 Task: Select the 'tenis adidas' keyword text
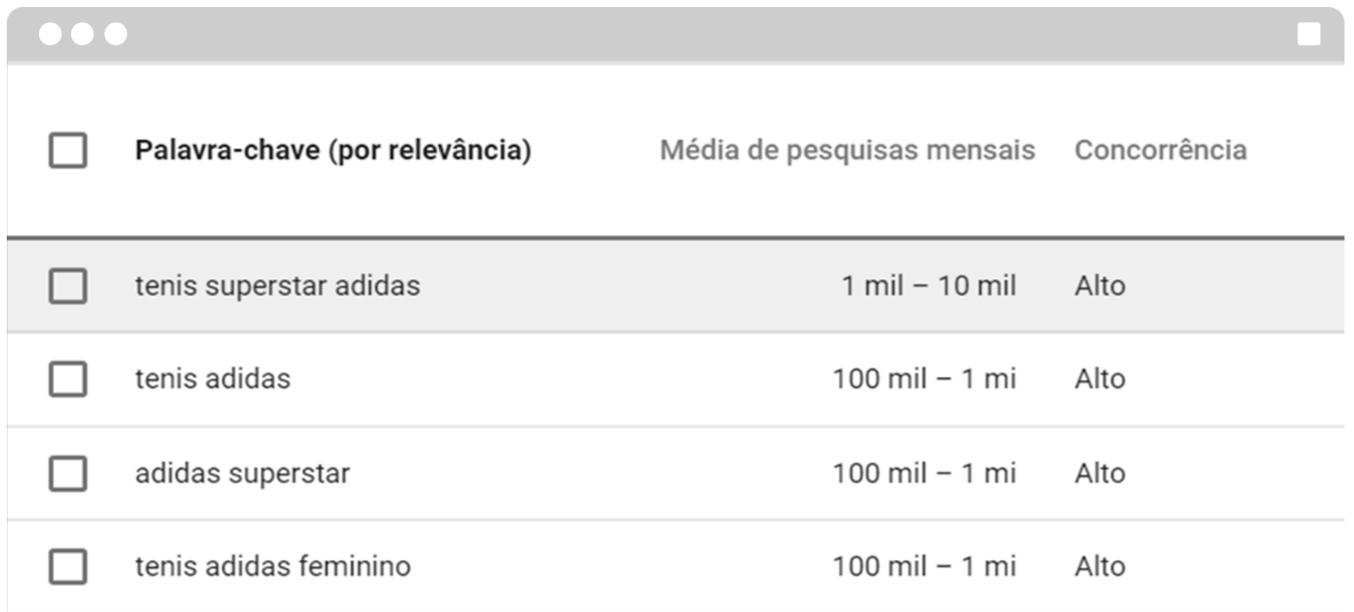[x=212, y=379]
